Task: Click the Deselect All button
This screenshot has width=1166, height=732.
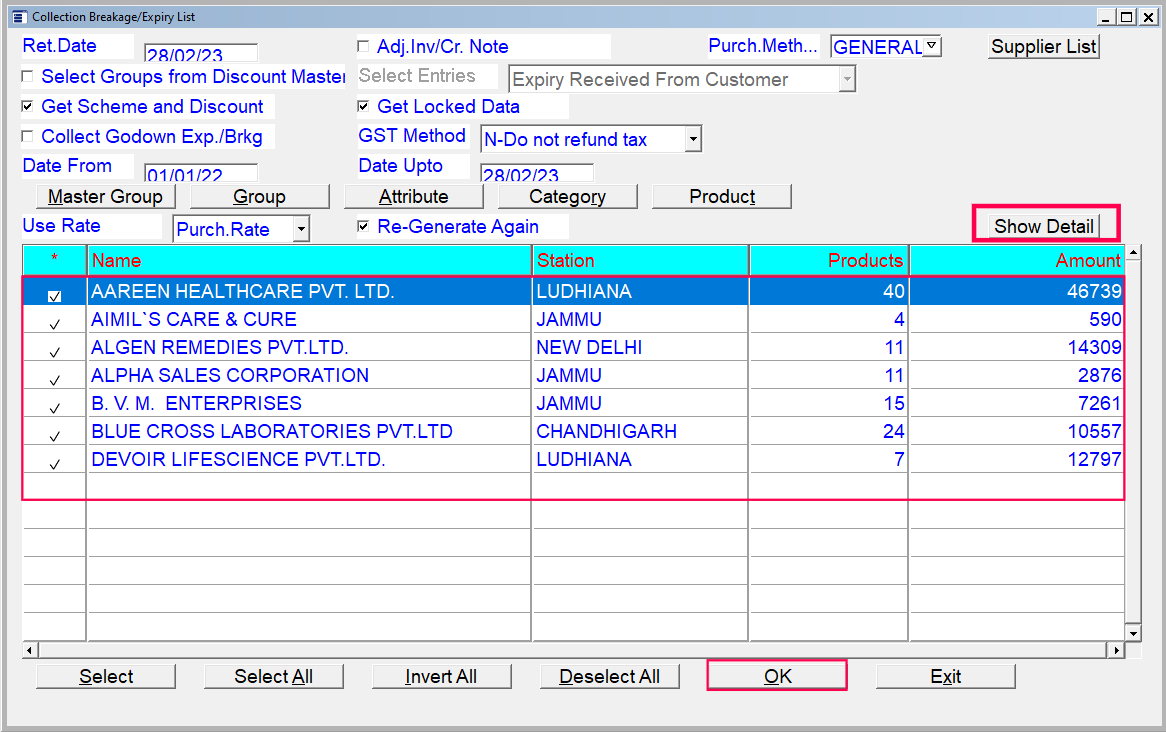Action: click(x=609, y=677)
